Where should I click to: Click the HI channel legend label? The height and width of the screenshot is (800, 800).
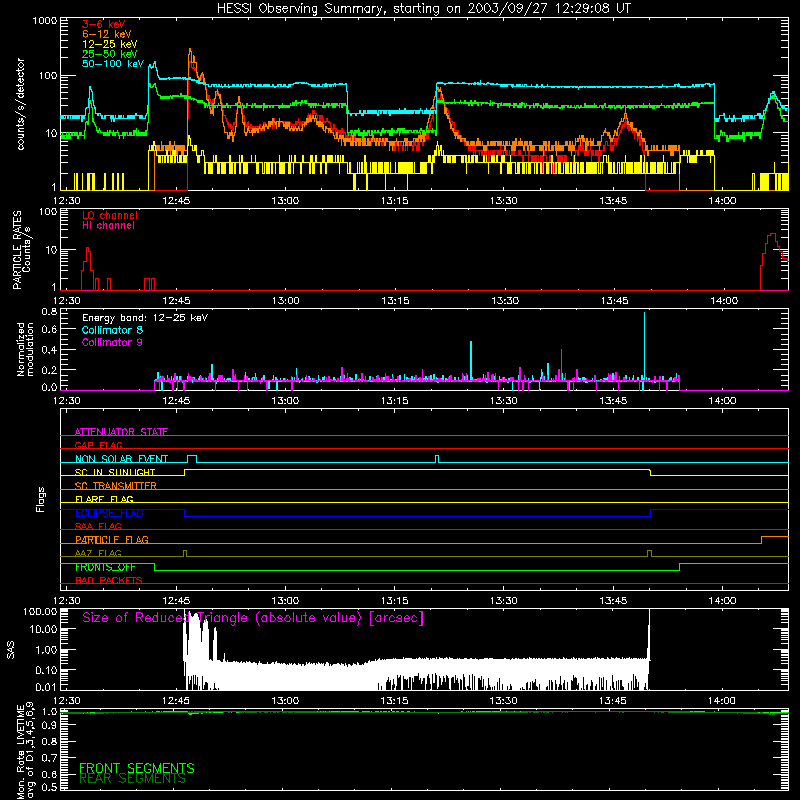108,226
